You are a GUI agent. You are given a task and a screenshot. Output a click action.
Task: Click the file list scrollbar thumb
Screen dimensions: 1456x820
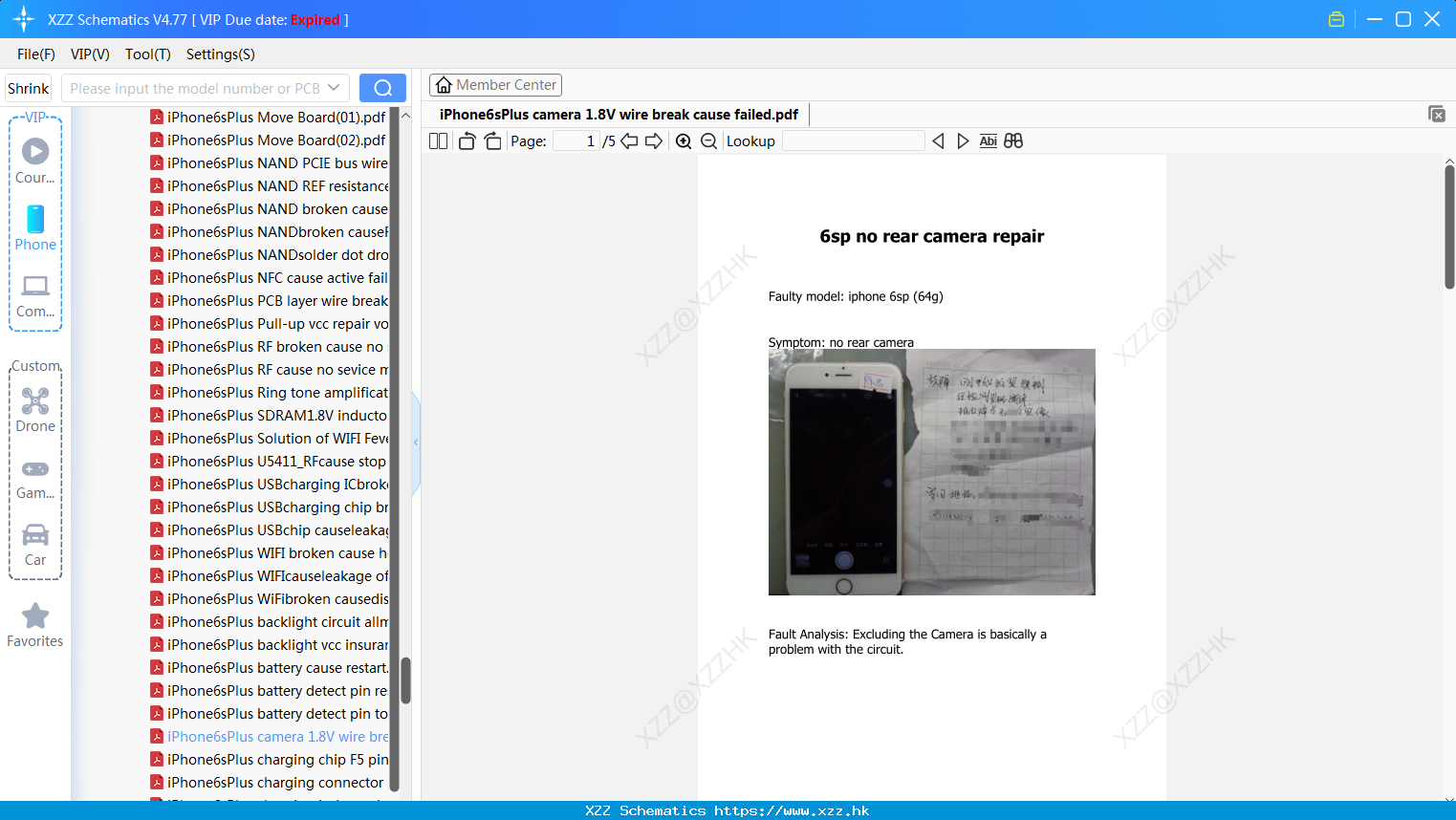[x=405, y=680]
